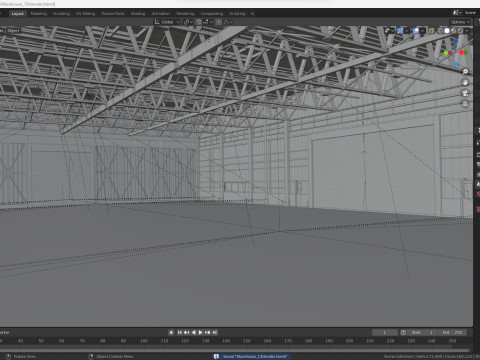Screen dimensions: 480x360
Task: Click the red X axis on navigation gizmo
Action: point(461,52)
